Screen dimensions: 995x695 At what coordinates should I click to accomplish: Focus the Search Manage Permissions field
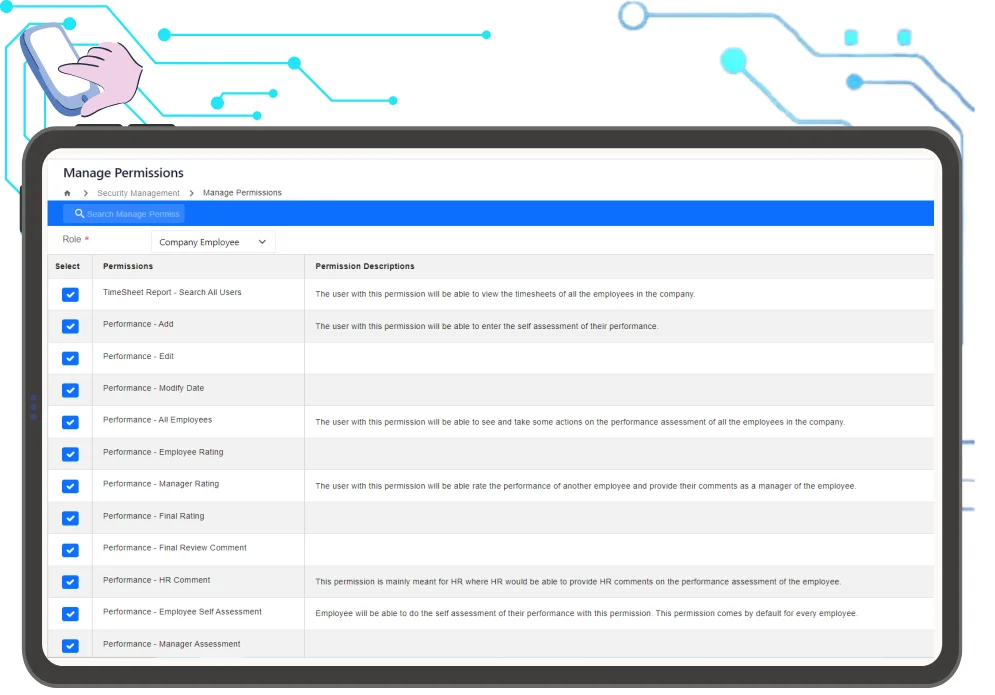coord(124,214)
